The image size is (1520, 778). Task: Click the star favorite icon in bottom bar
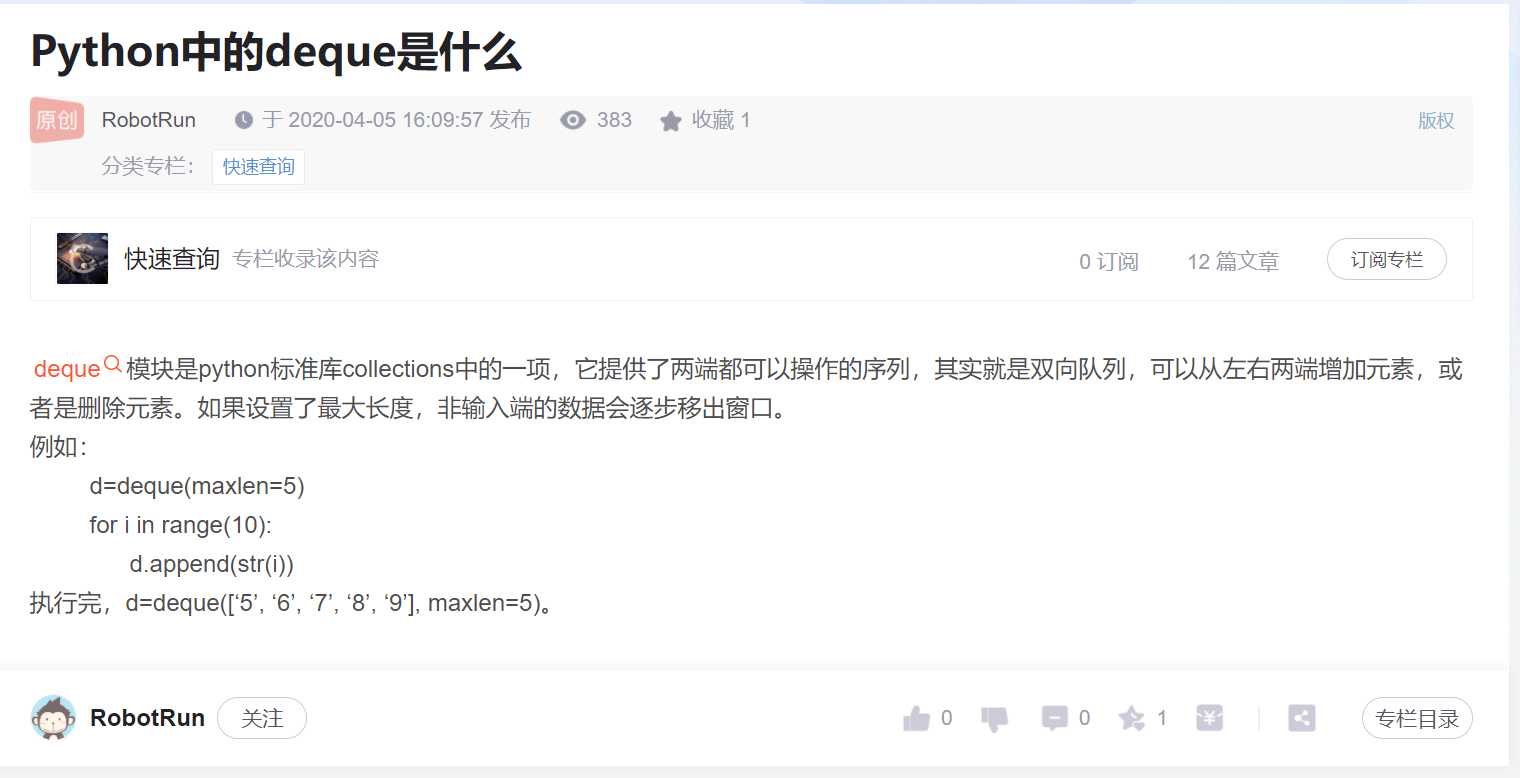[1131, 718]
